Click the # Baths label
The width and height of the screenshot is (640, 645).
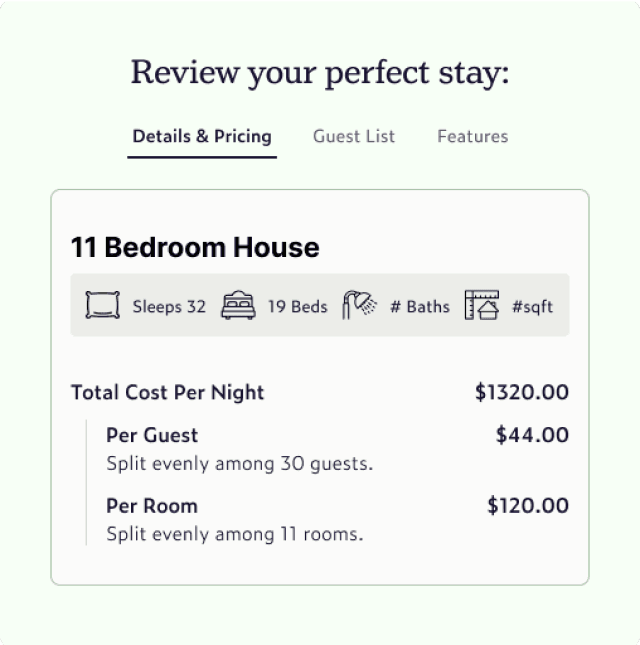(x=418, y=307)
